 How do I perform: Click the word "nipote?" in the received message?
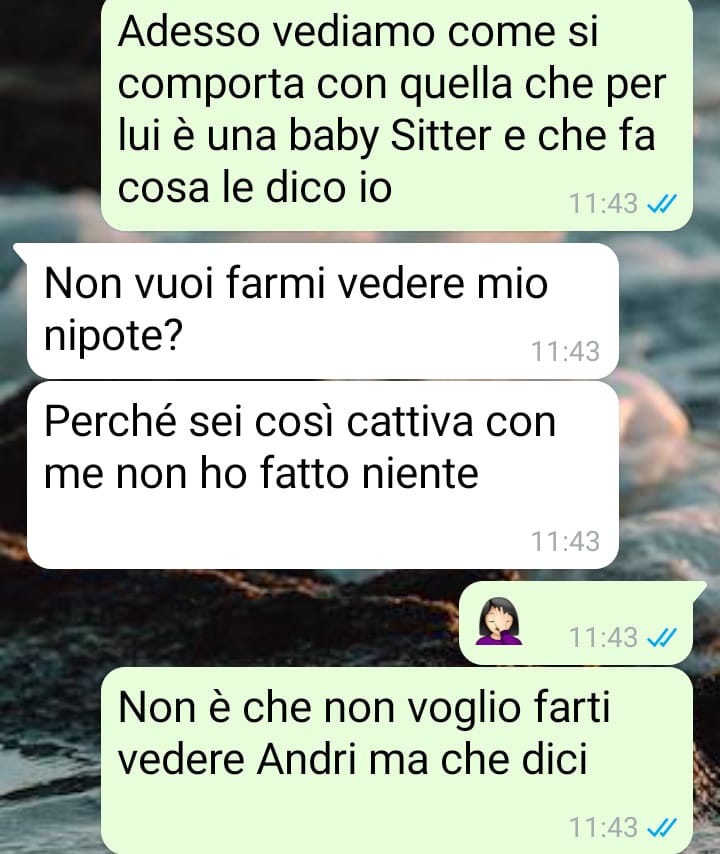point(113,336)
